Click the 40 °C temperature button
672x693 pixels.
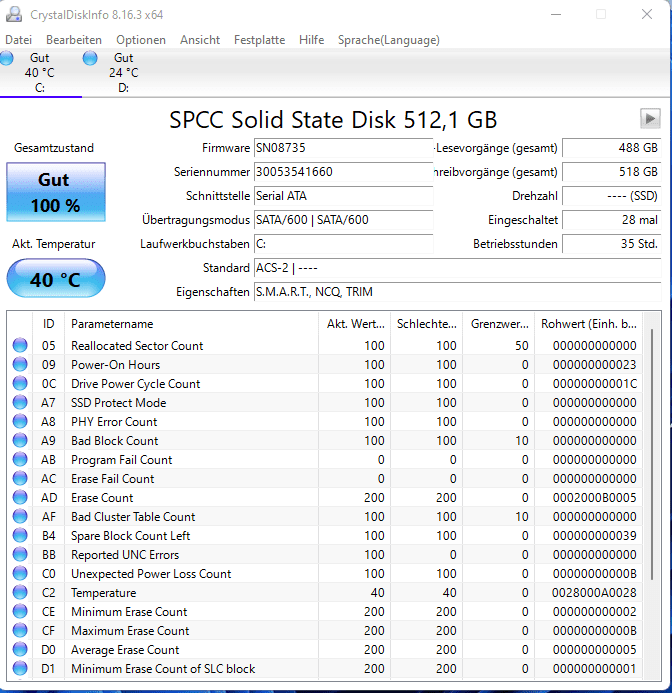[56, 279]
